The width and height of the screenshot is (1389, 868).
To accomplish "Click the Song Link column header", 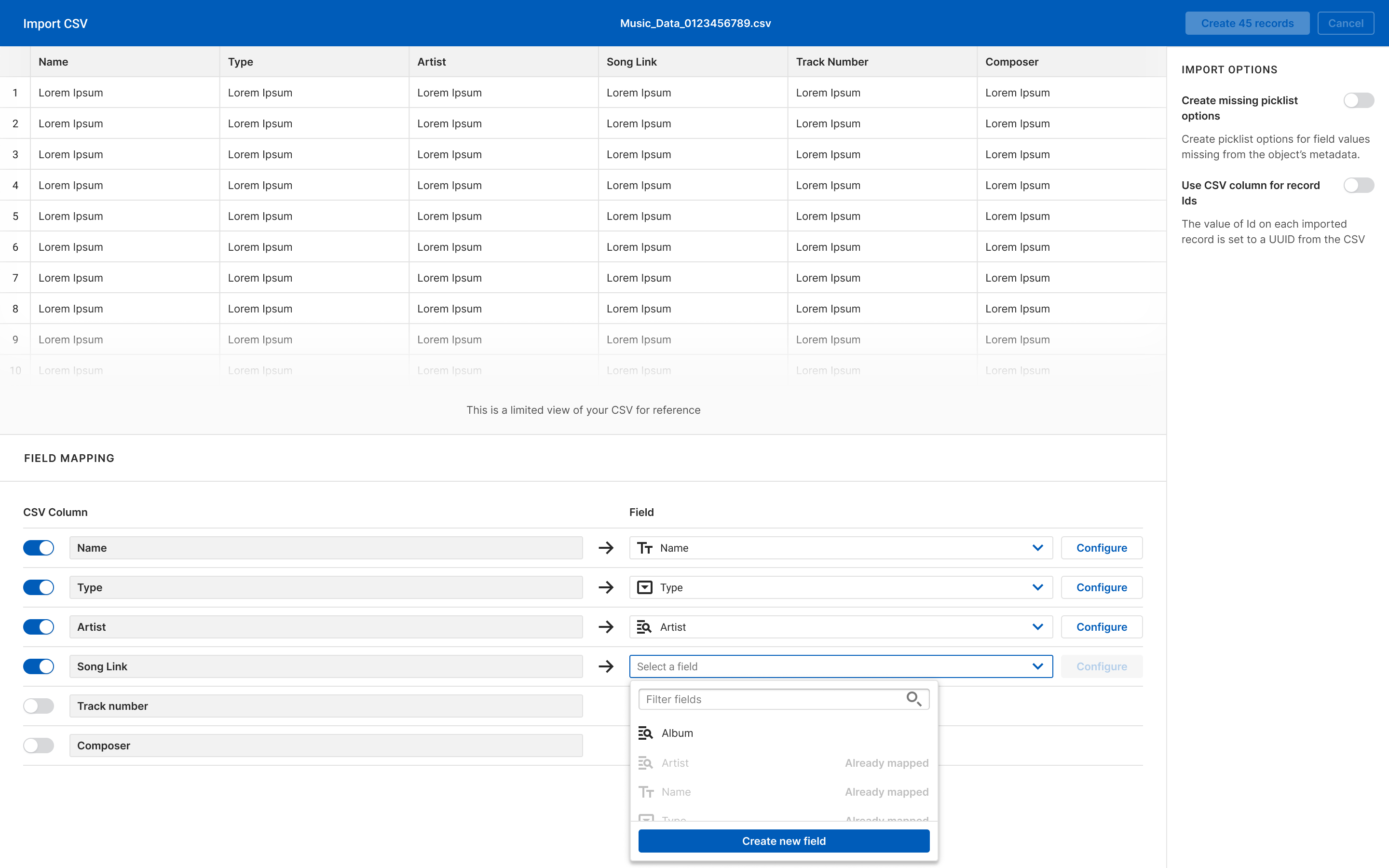I will point(631,61).
